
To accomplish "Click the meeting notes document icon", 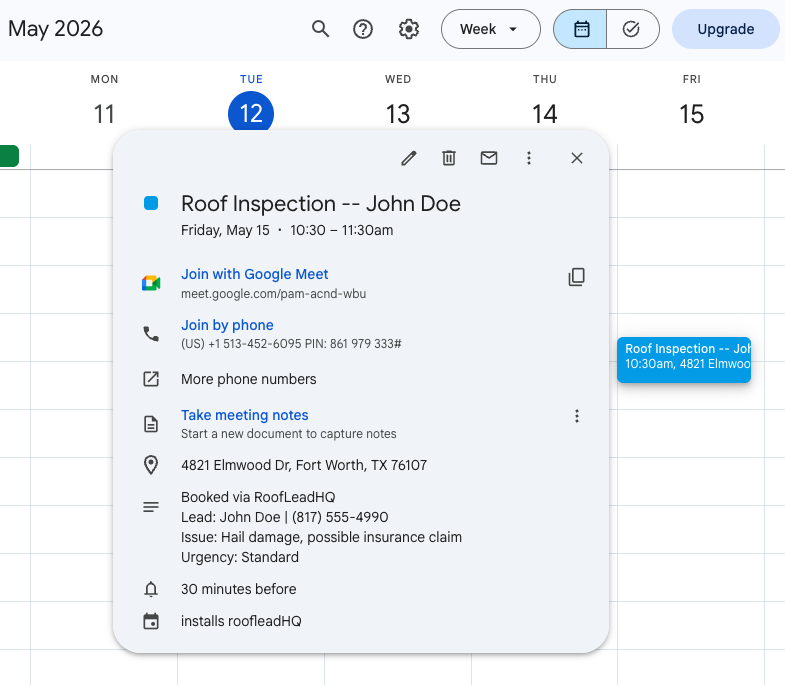I will [x=151, y=424].
